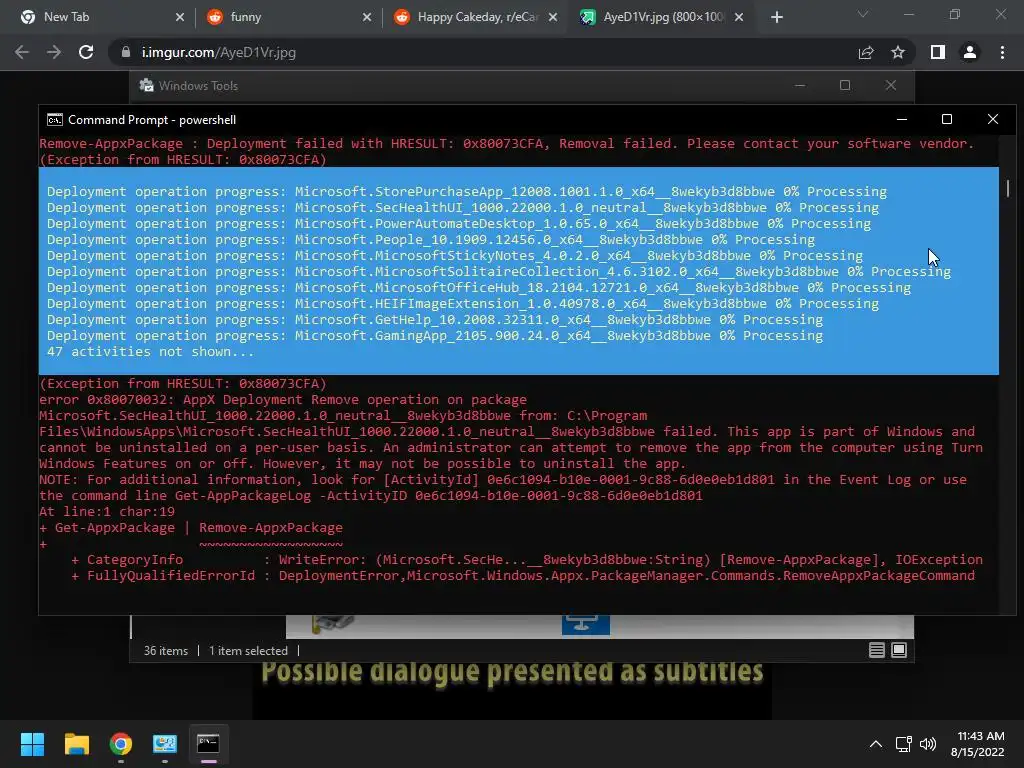Click the Microsoft.MicrosoftSolitaireCollection progress line
1024x768 pixels.
(x=499, y=272)
